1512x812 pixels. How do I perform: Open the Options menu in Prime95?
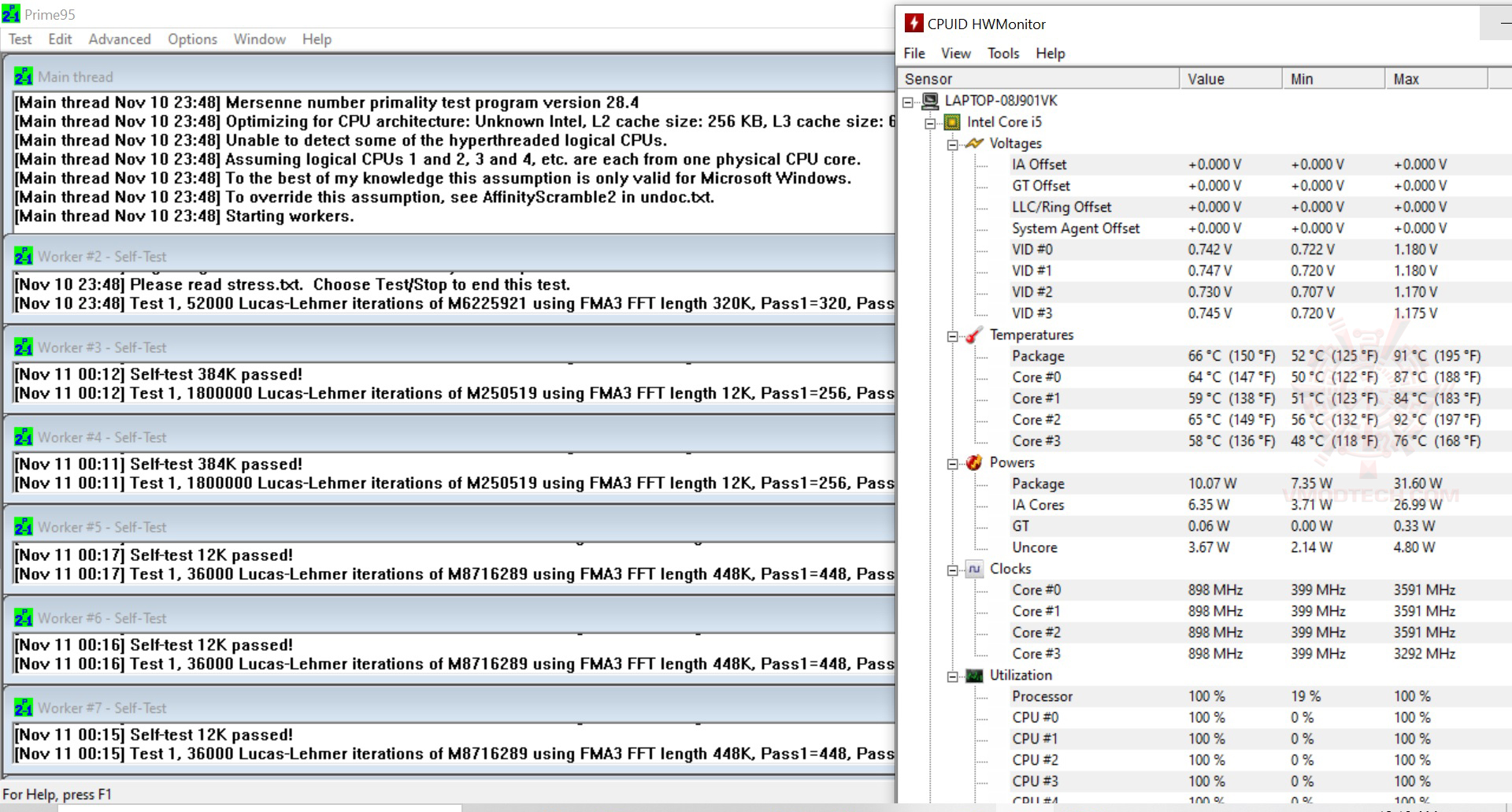[x=192, y=39]
